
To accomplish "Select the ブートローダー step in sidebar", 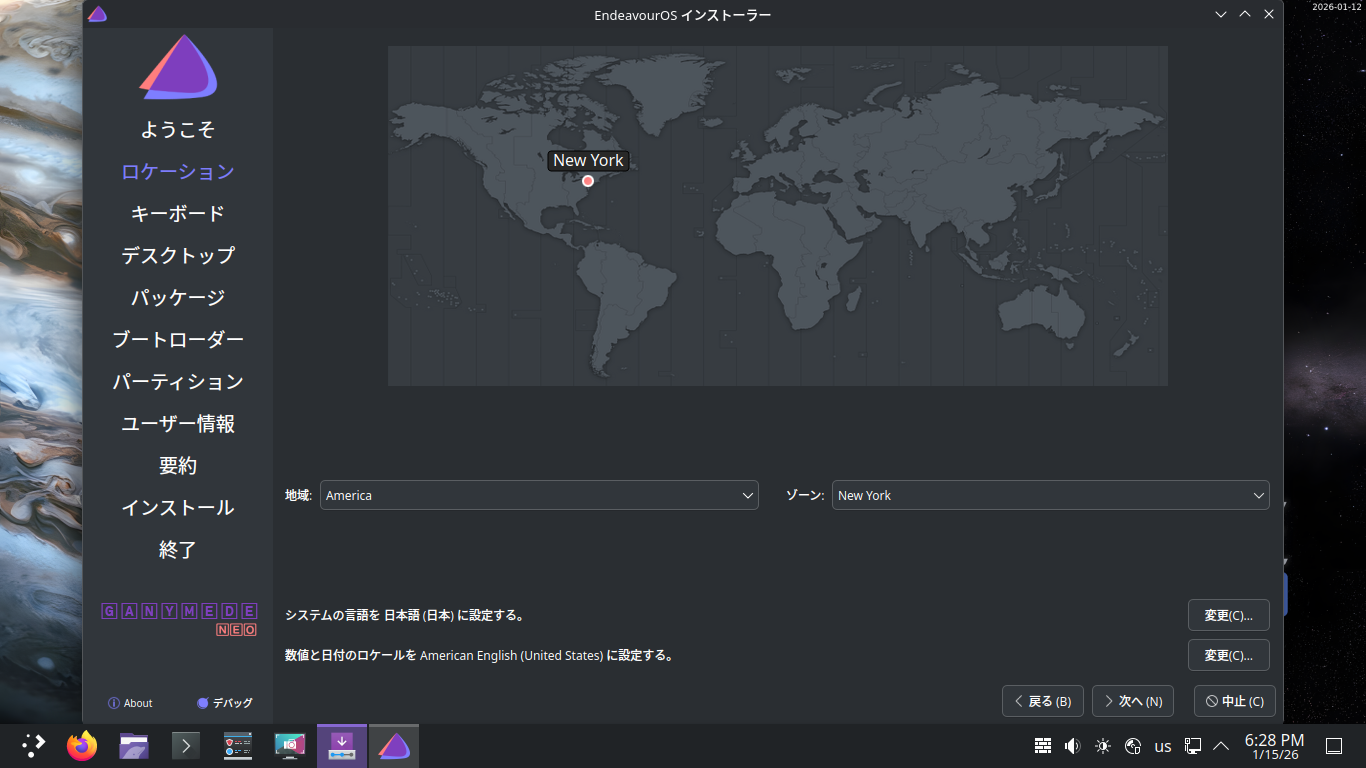I will pos(178,340).
